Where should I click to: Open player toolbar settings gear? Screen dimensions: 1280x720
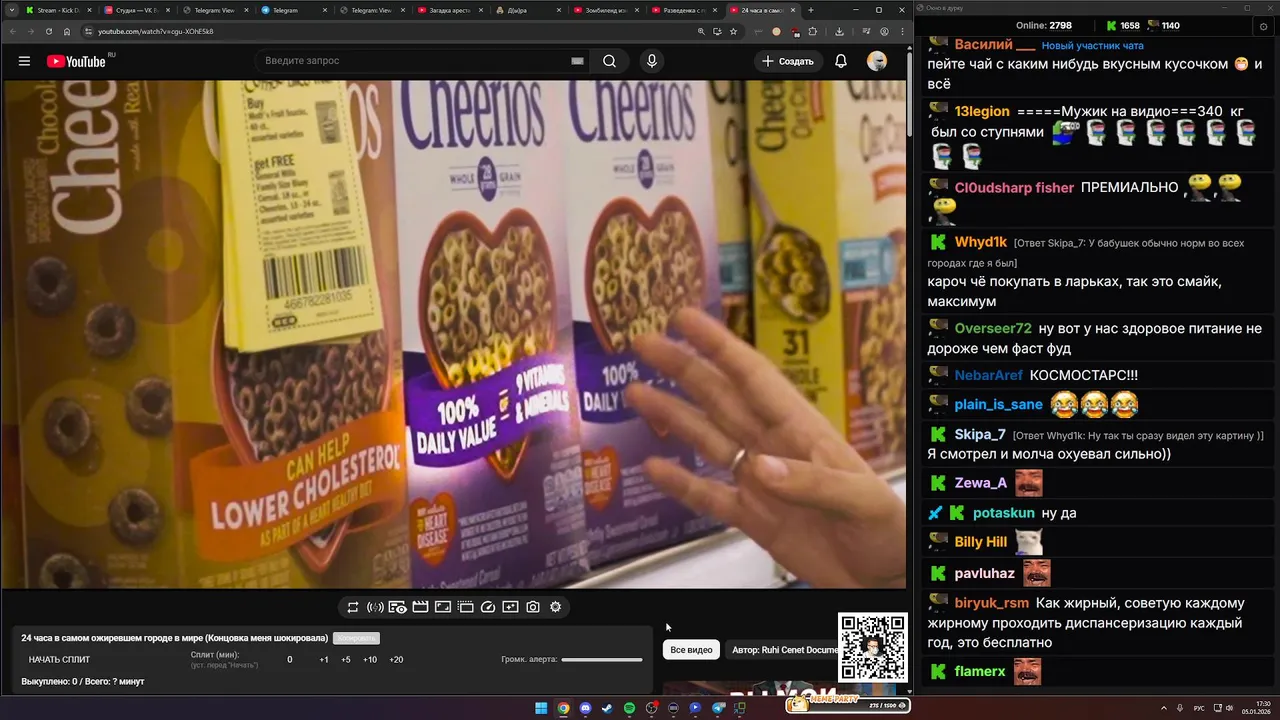pos(556,607)
